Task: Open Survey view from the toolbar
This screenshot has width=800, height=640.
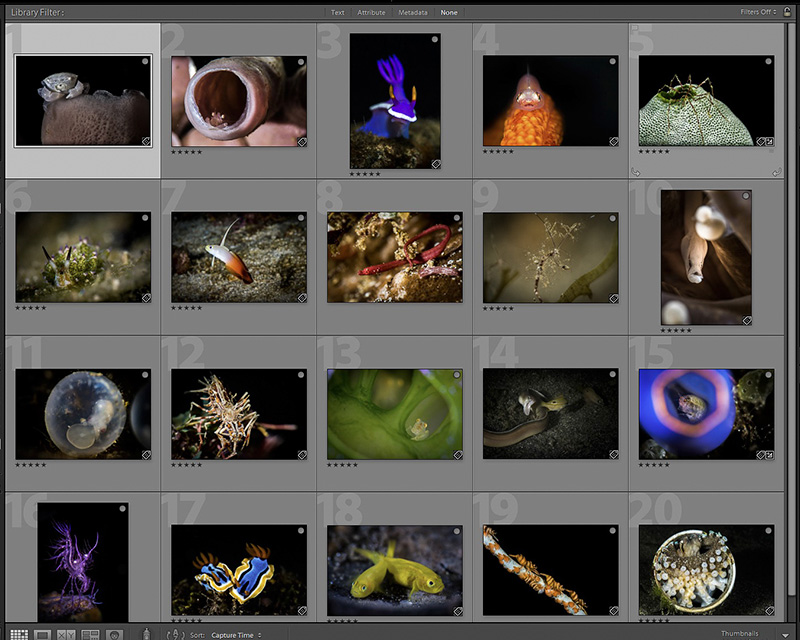Action: pos(91,634)
